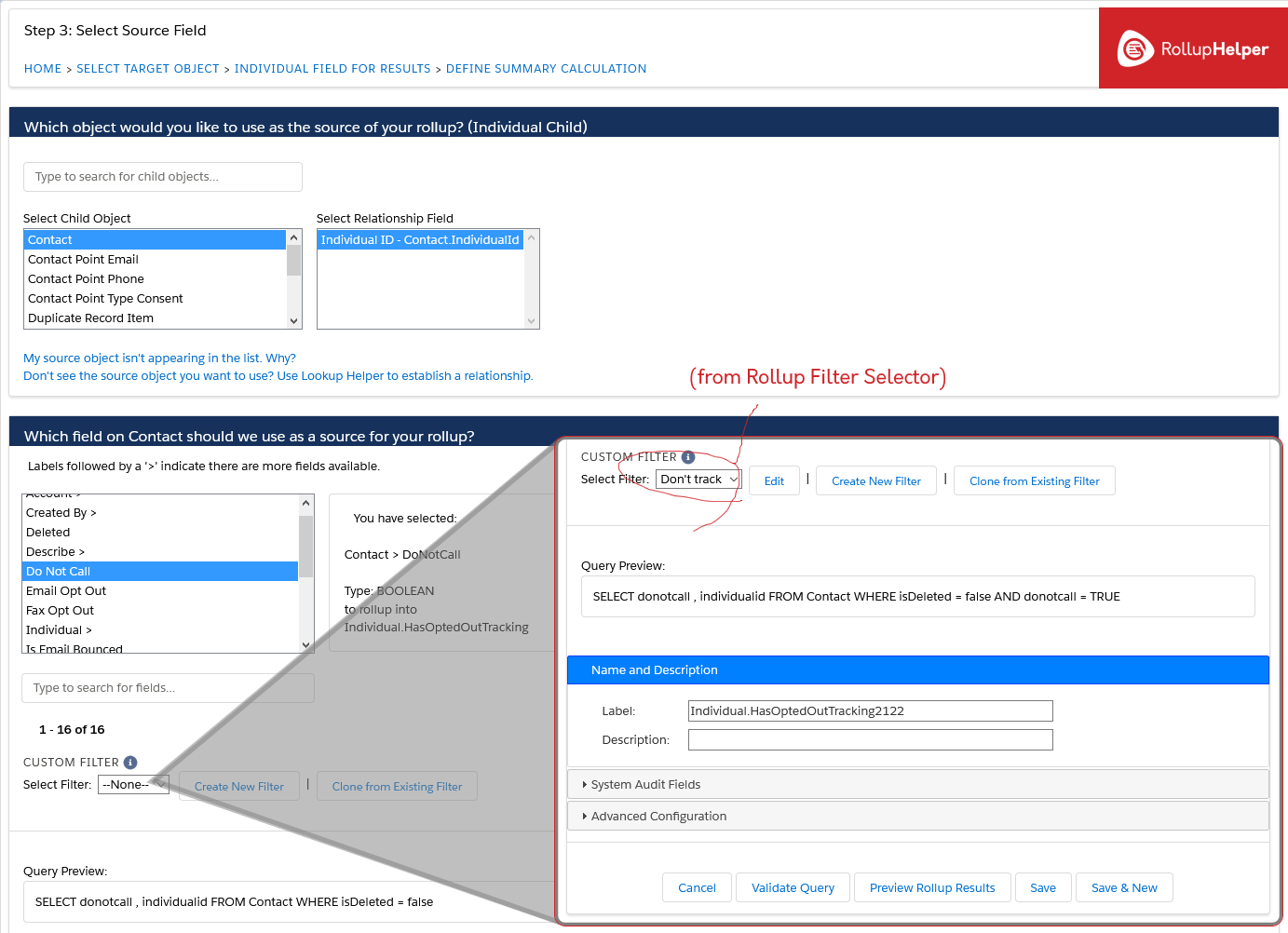Click Preview Rollup Results button
Viewport: 1288px width, 933px height.
[932, 888]
